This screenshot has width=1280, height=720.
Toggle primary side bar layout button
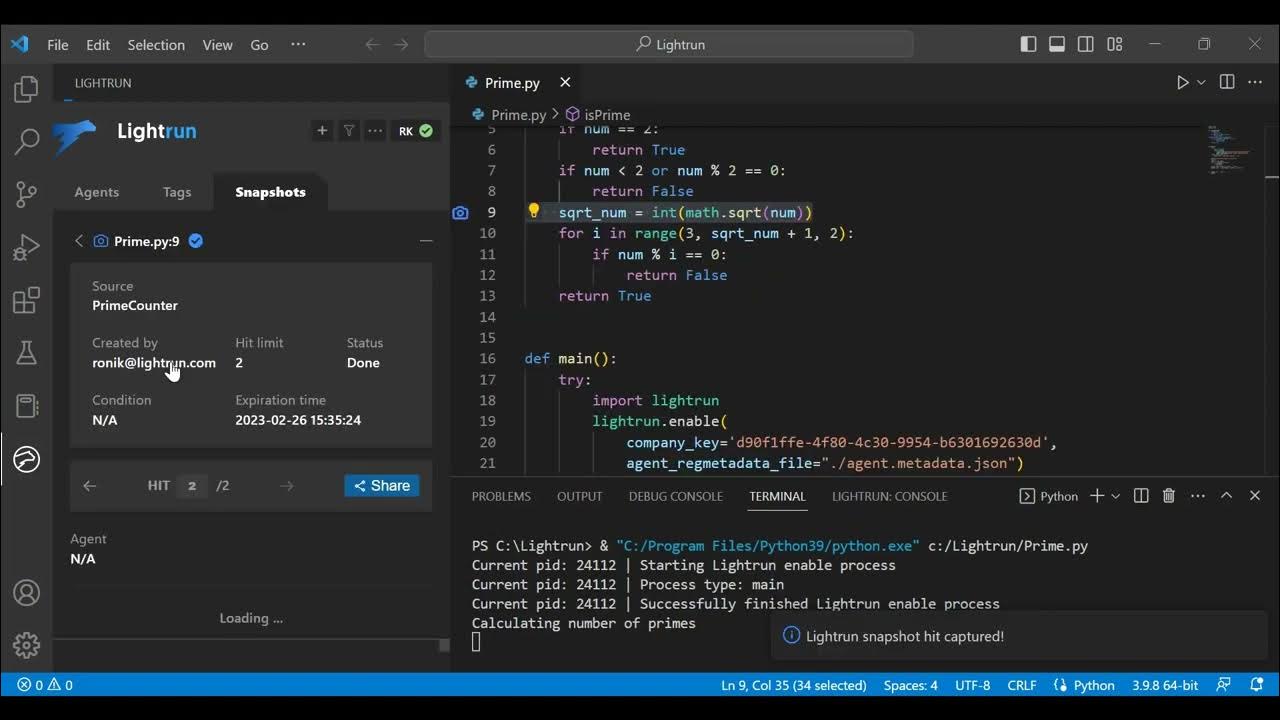click(1028, 44)
